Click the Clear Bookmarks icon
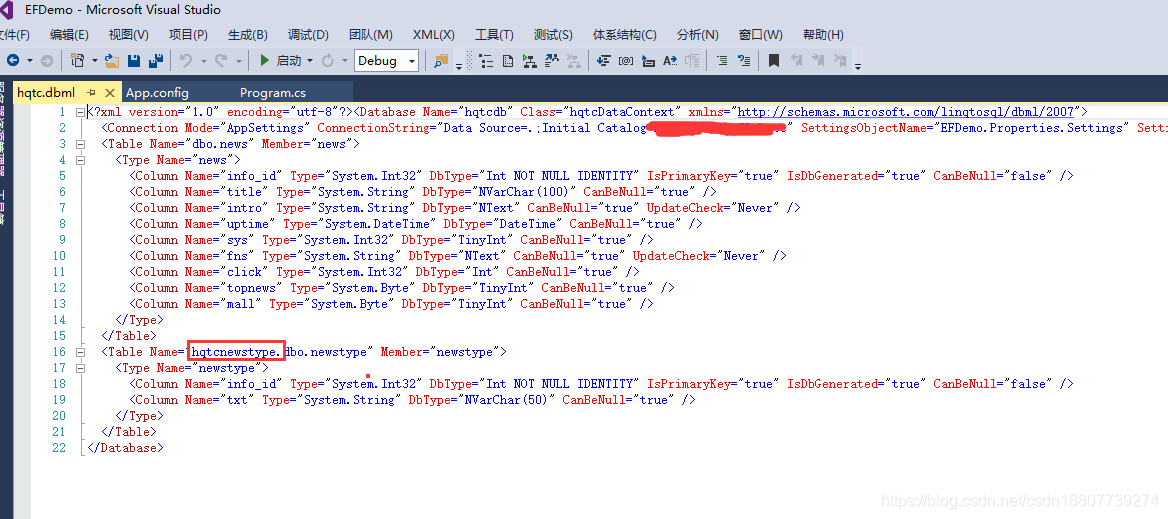This screenshot has width=1168, height=519. coord(840,61)
